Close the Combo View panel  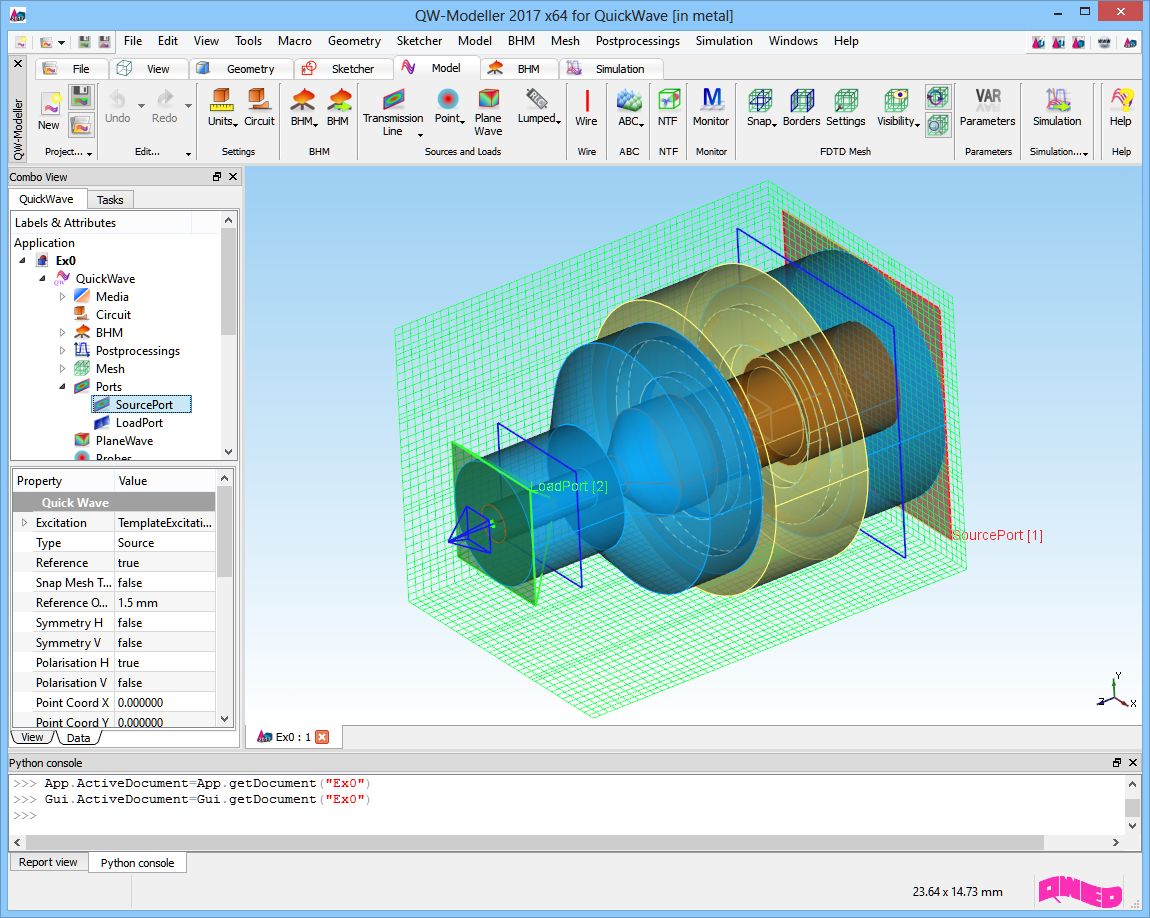tap(233, 177)
